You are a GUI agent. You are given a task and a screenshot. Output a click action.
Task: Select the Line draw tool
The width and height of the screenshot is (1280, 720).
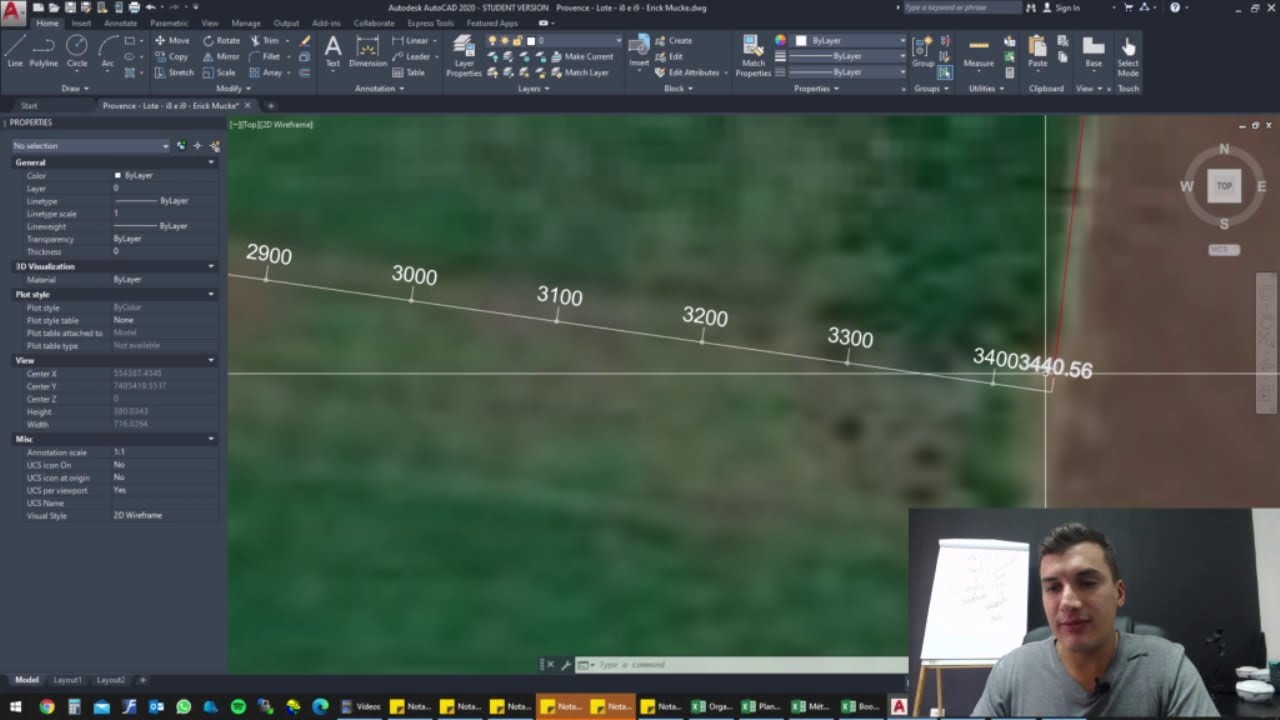coord(14,51)
